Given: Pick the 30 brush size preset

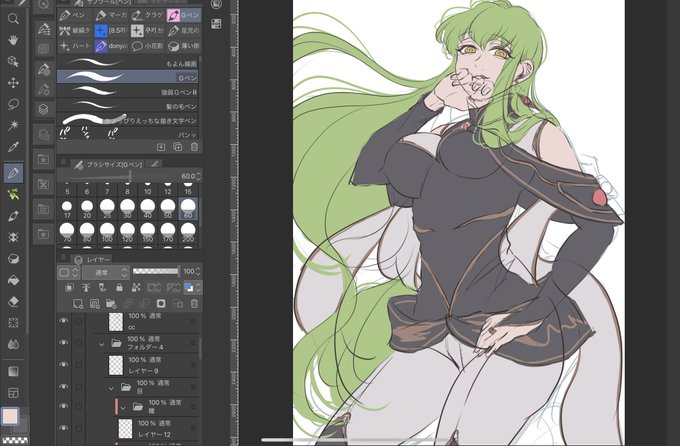Looking at the screenshot, I should pos(128,209).
